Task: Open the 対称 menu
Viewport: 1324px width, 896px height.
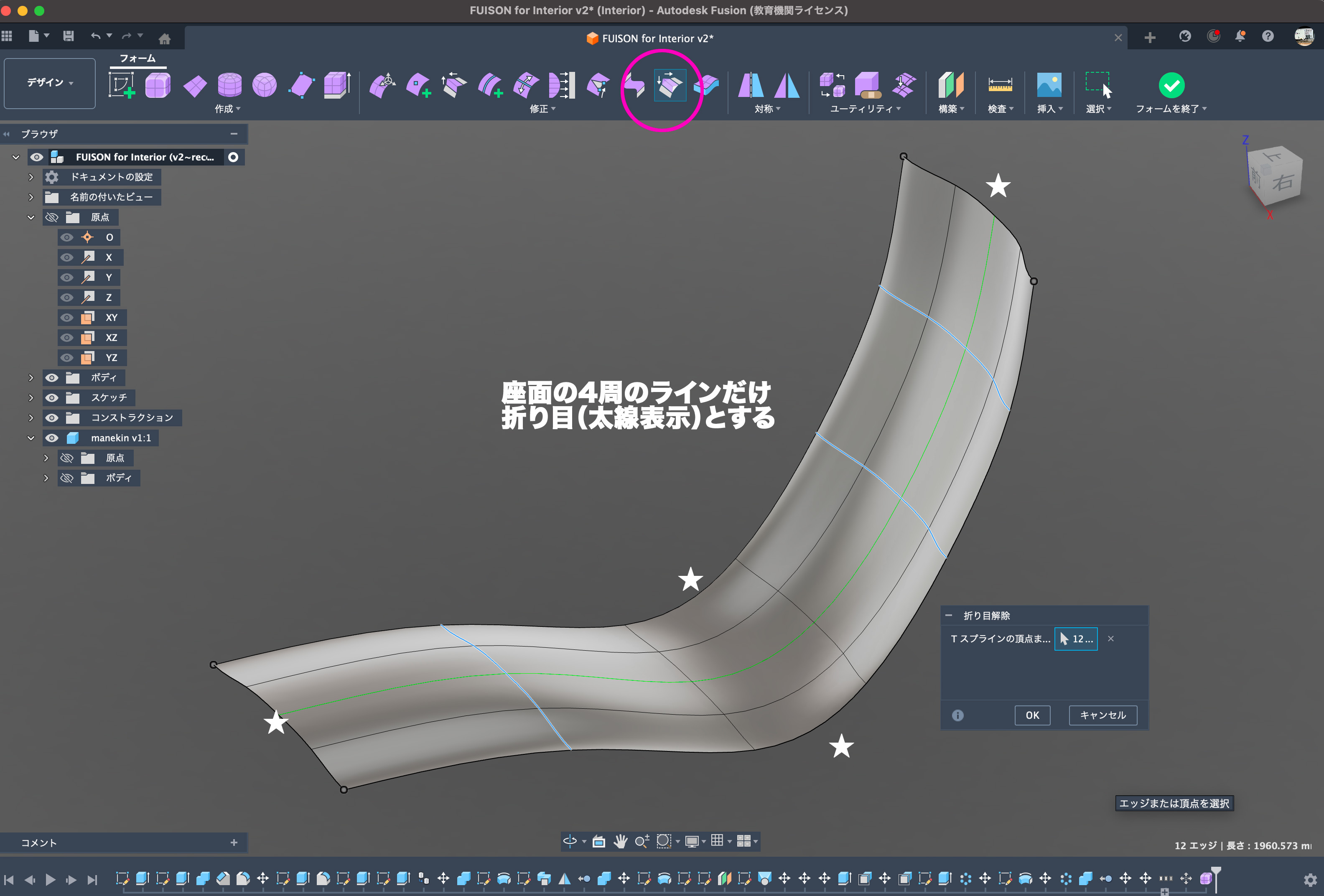Action: tap(767, 109)
